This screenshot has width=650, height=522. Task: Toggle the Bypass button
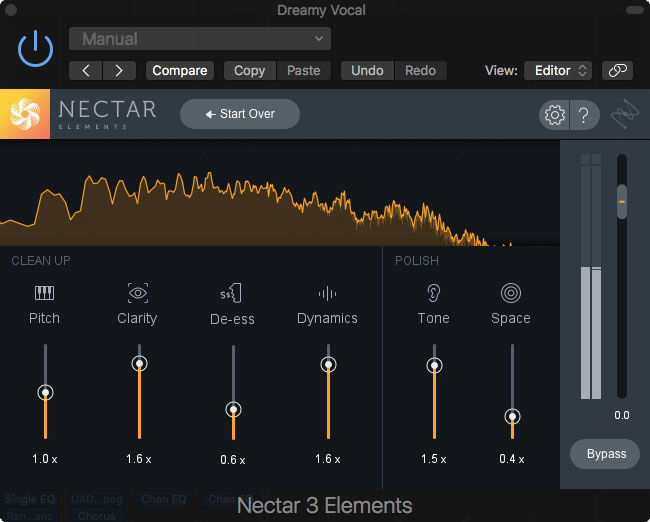(x=606, y=454)
